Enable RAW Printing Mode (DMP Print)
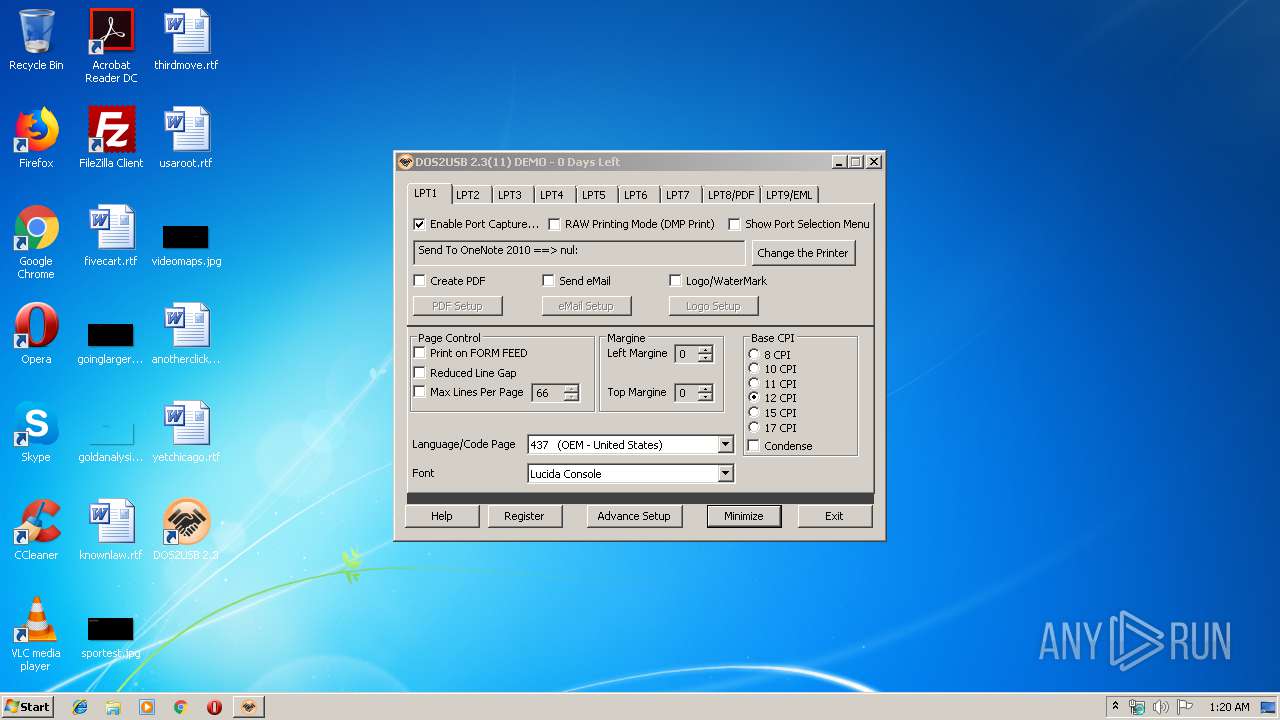This screenshot has height=720, width=1280. tap(554, 224)
